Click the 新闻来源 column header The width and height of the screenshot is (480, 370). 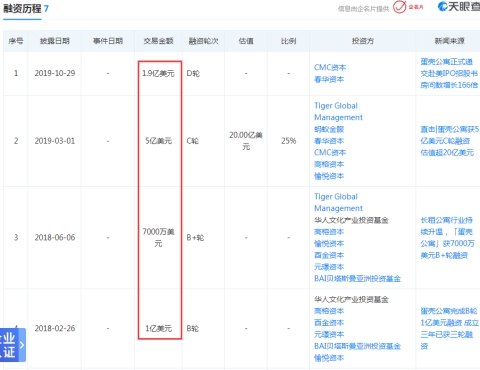pos(449,41)
